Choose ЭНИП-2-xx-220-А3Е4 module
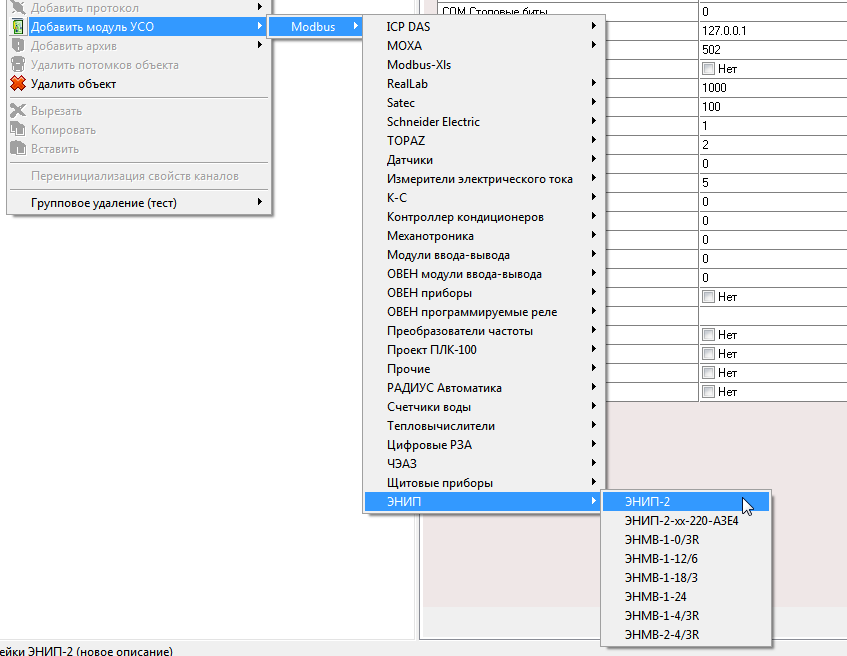 pyautogui.click(x=686, y=520)
